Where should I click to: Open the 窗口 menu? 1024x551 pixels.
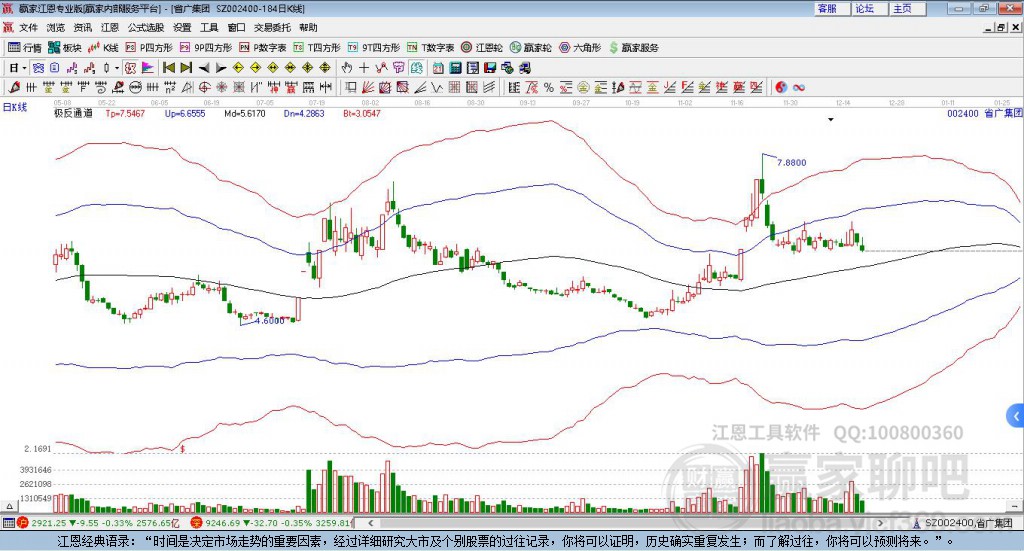coord(236,27)
